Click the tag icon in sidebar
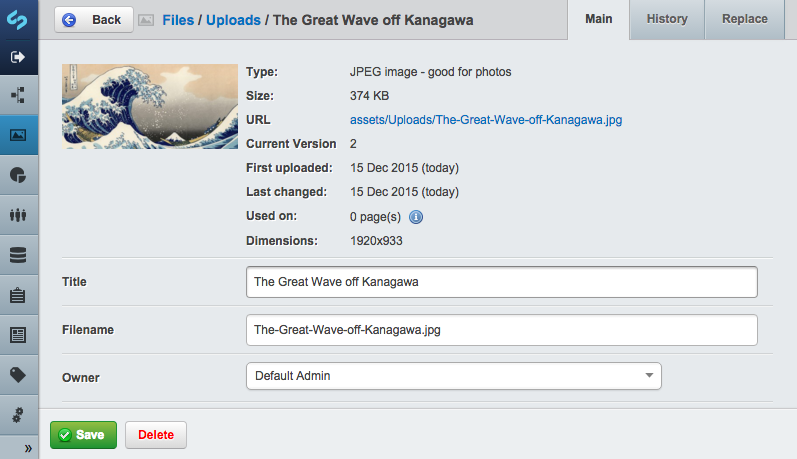Screen dimensions: 797x459 click(18, 375)
